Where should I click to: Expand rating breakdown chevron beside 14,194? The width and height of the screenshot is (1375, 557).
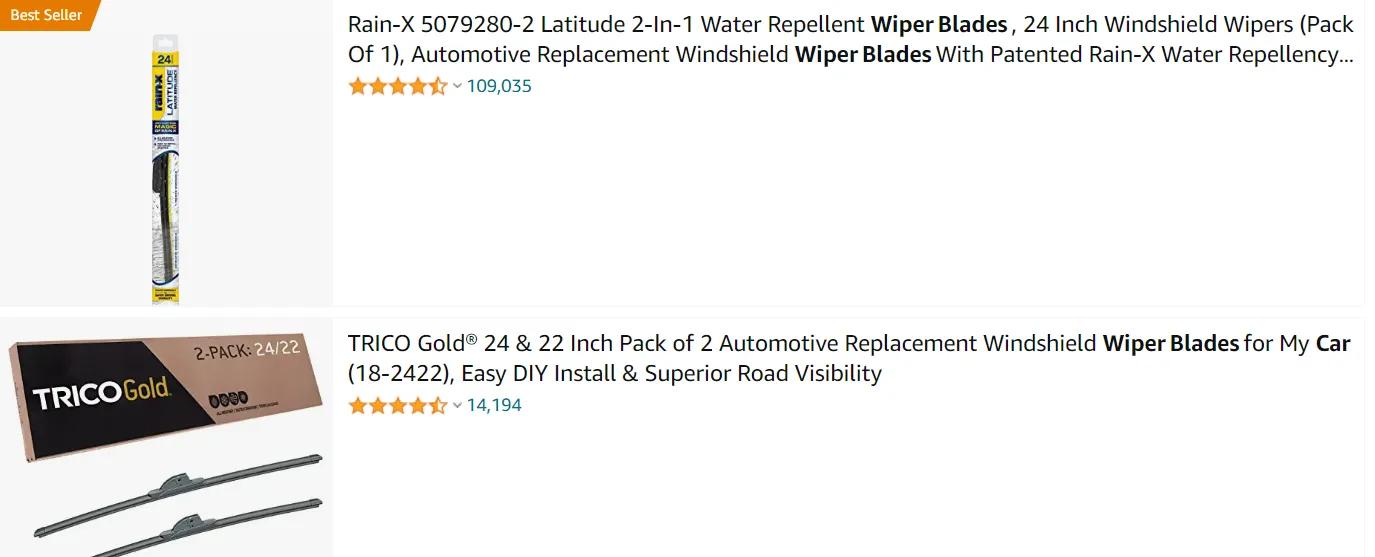[457, 405]
